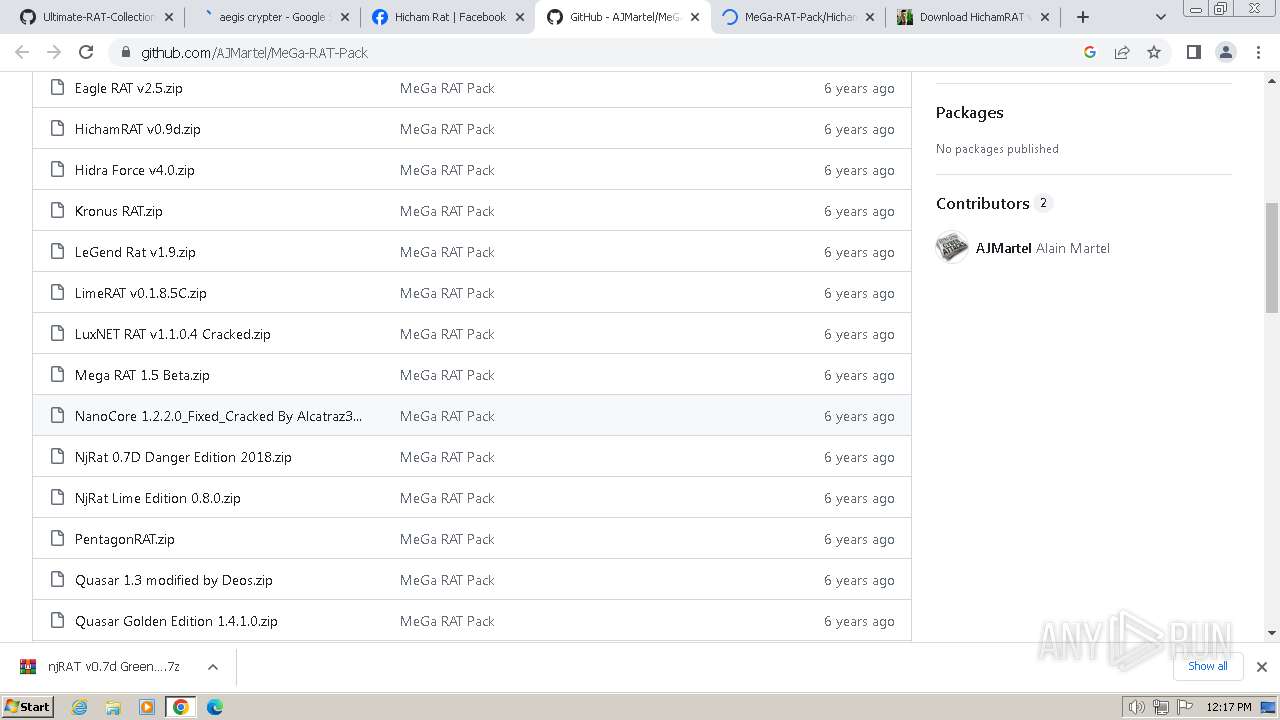Click the browser back arrow
1280x720 pixels.
click(x=22, y=52)
